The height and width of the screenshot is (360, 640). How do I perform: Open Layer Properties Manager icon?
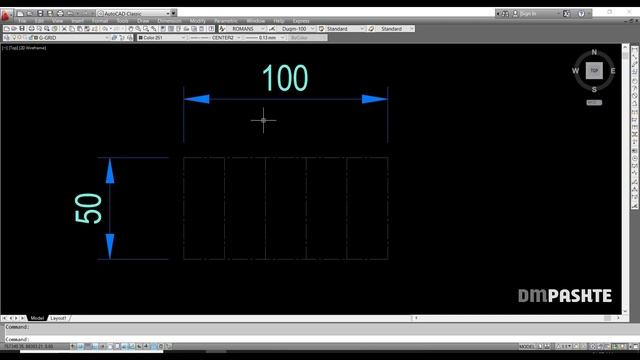point(7,38)
